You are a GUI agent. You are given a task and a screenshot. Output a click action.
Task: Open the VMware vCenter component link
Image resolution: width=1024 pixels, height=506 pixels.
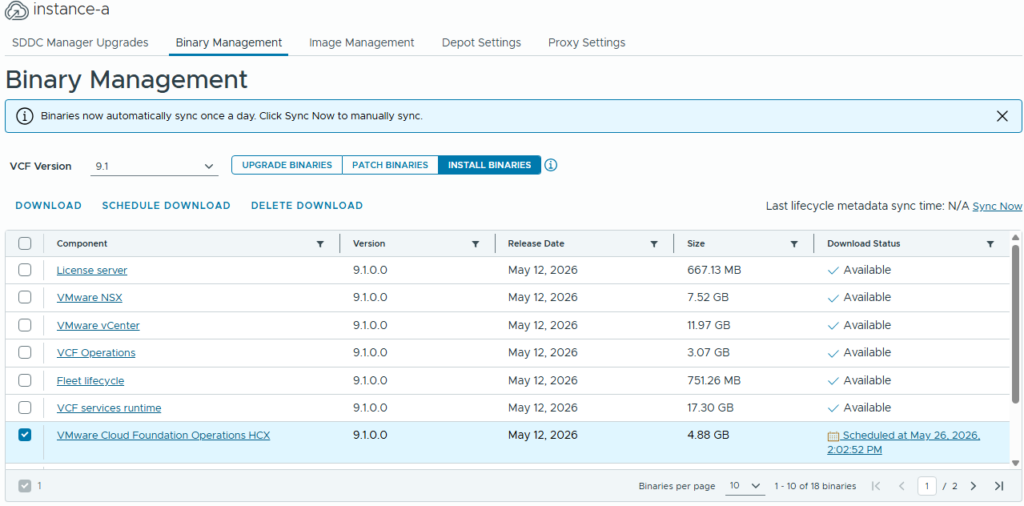click(98, 325)
